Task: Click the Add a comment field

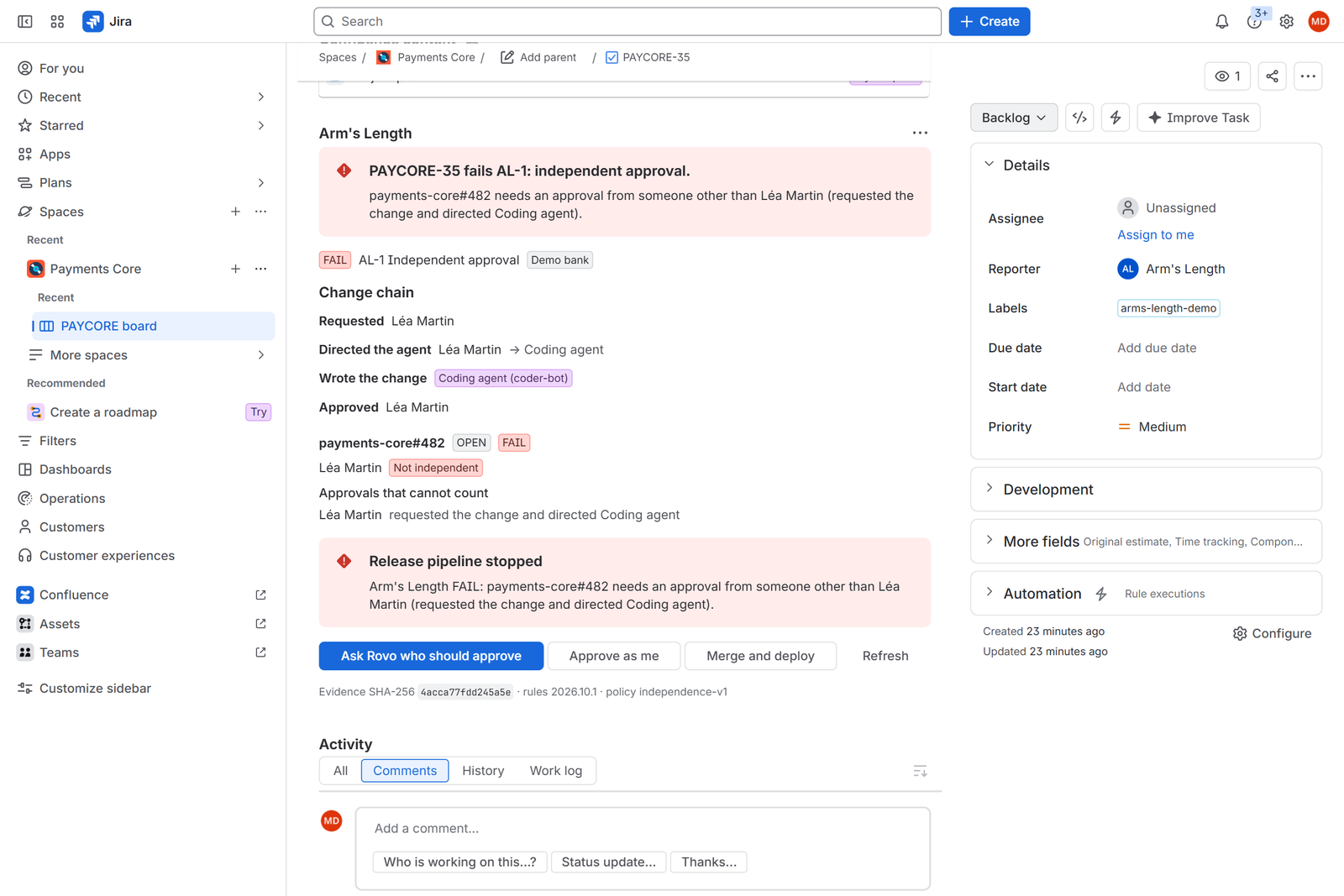Action: pos(643,828)
